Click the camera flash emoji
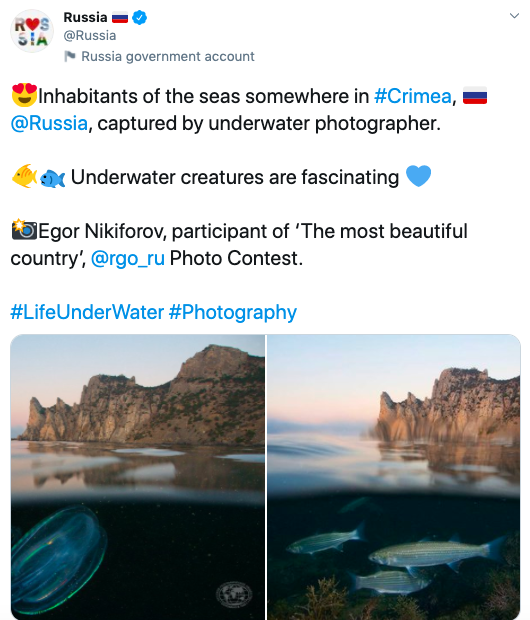530x620 pixels. tap(24, 230)
